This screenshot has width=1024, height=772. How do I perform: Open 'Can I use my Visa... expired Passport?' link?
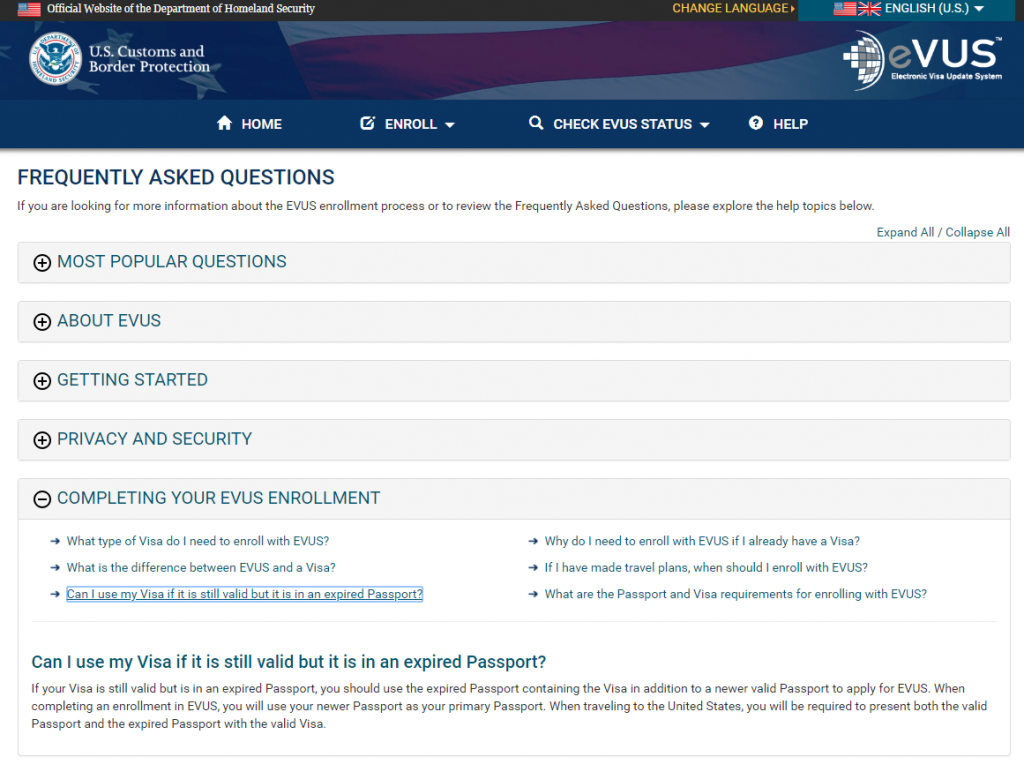245,594
